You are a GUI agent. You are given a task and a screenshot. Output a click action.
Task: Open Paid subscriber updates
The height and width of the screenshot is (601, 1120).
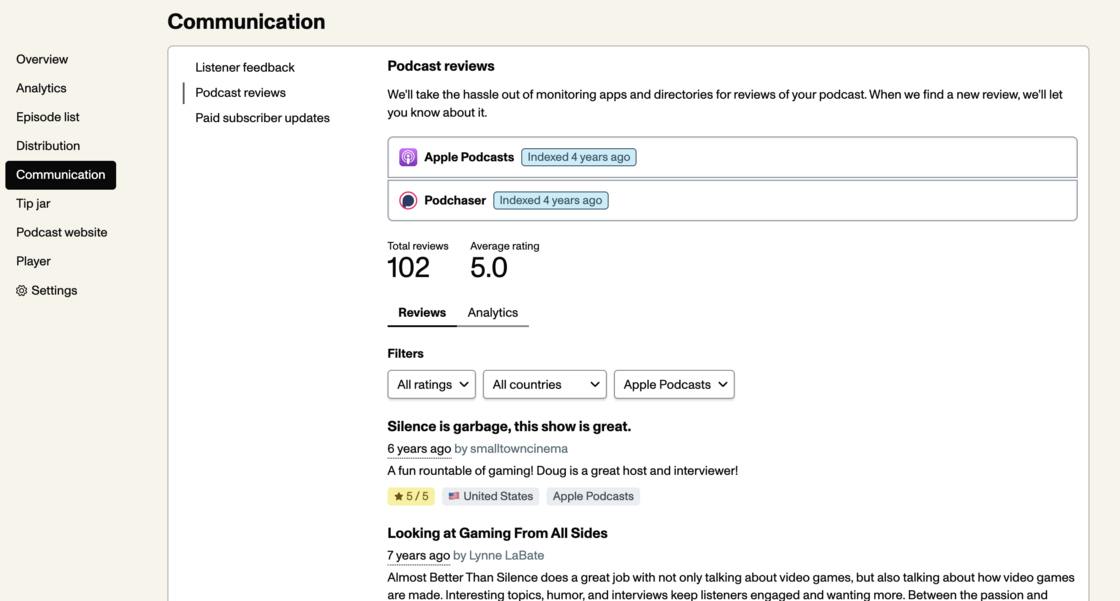point(262,118)
